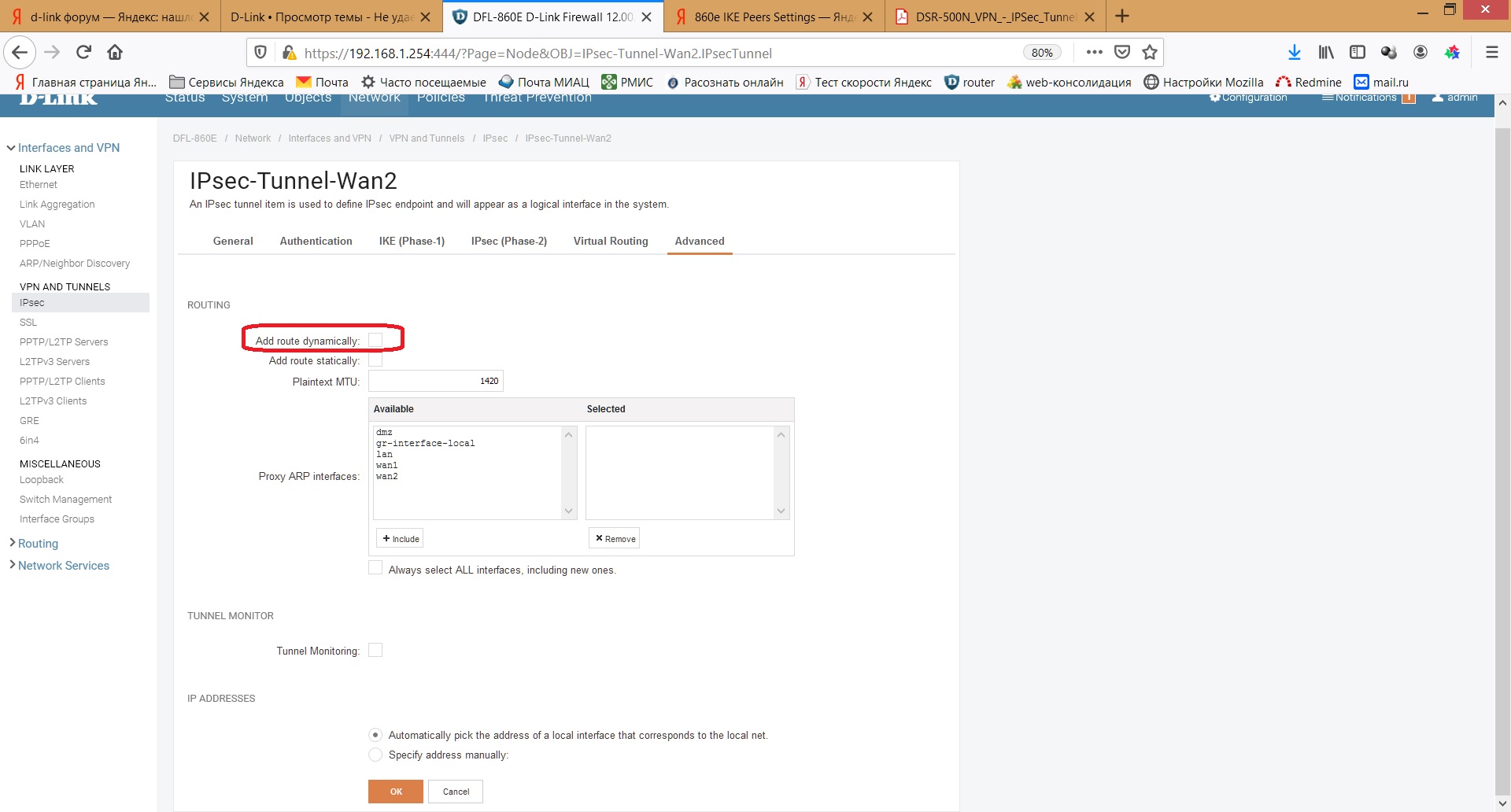Expand the Network Services sidebar section

(63, 566)
